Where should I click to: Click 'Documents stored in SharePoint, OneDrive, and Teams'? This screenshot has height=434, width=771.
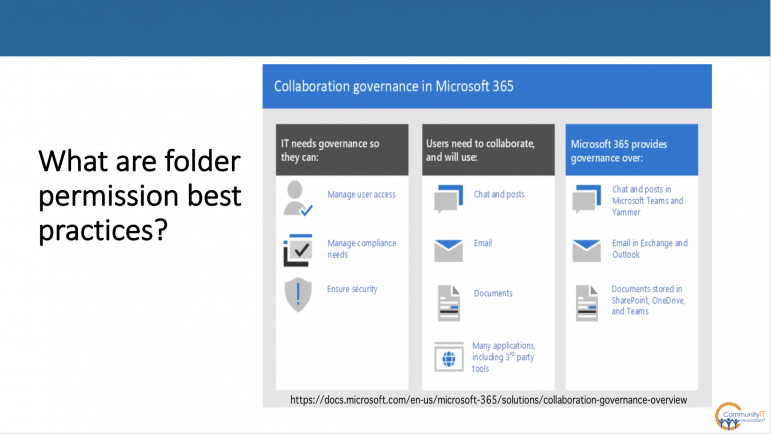[x=648, y=300]
